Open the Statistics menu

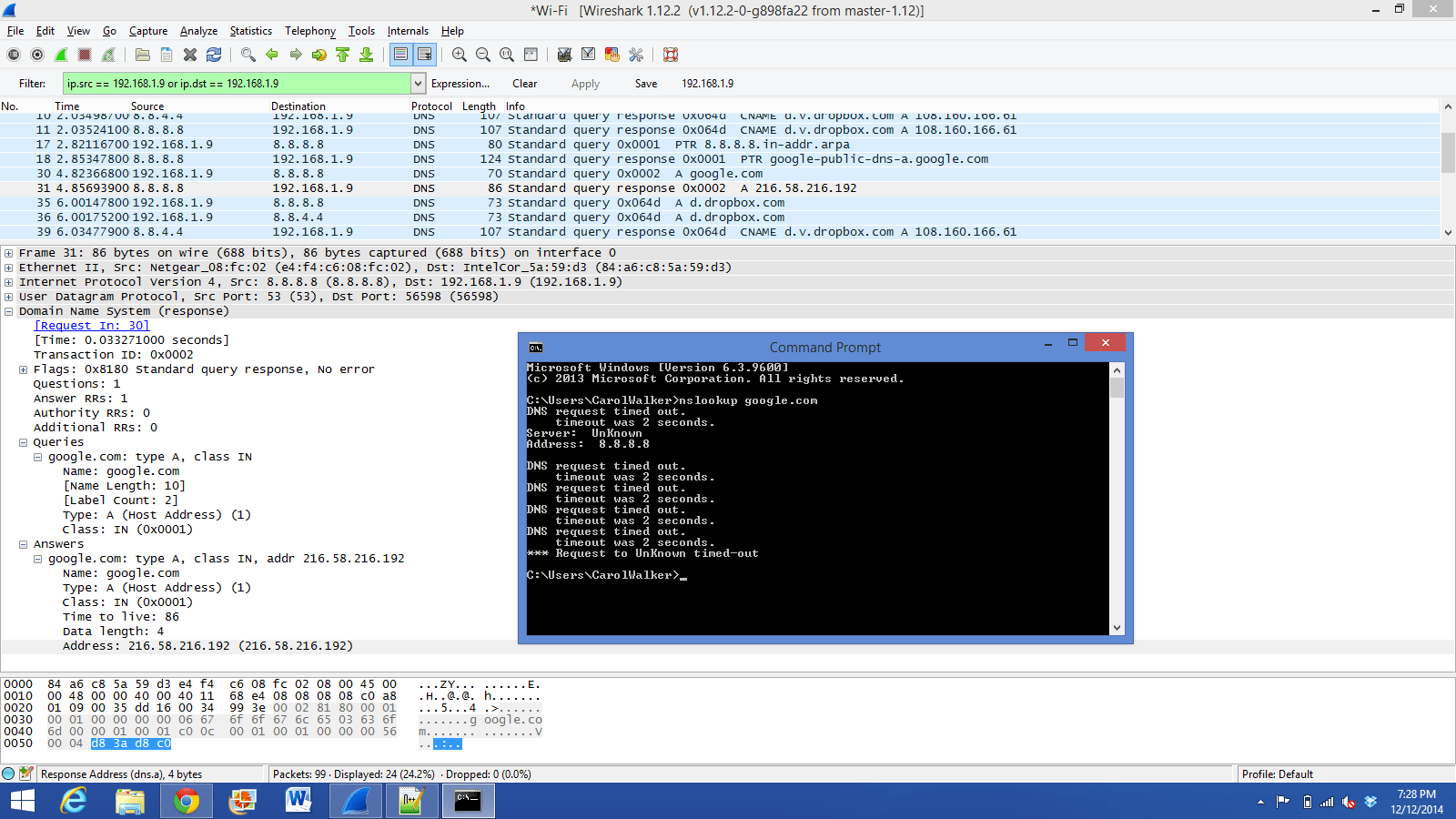250,31
